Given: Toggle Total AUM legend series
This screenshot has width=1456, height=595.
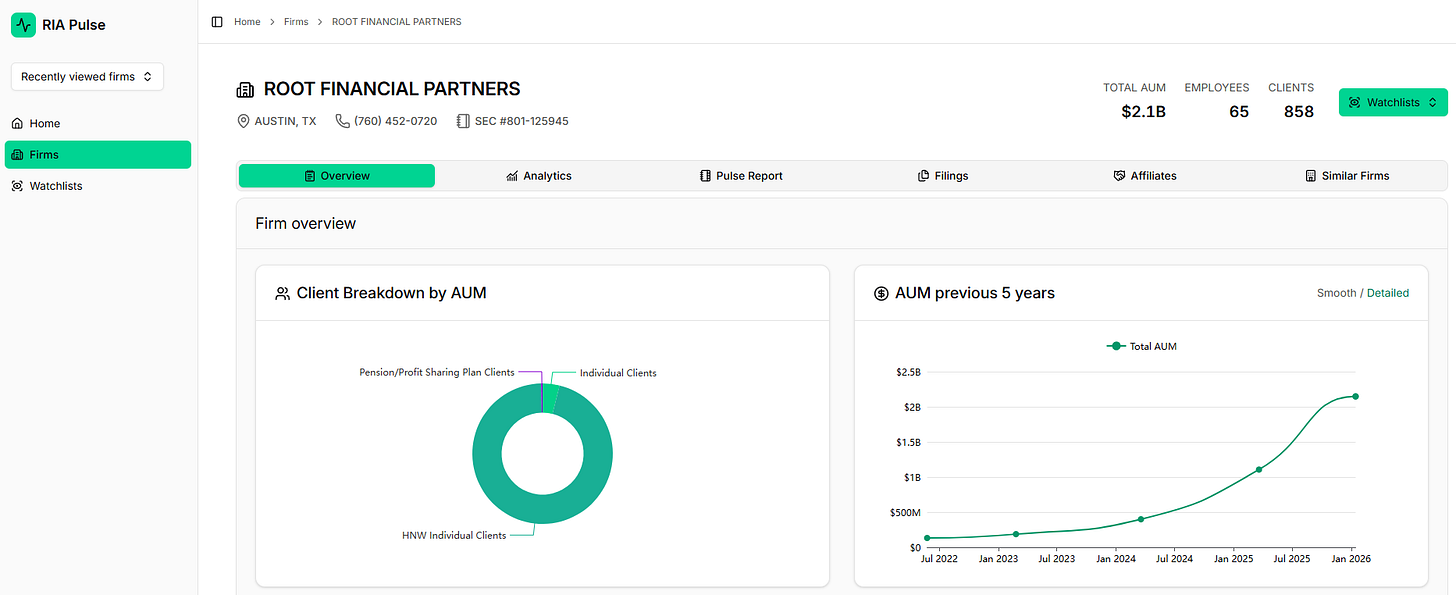Looking at the screenshot, I should pos(1141,346).
